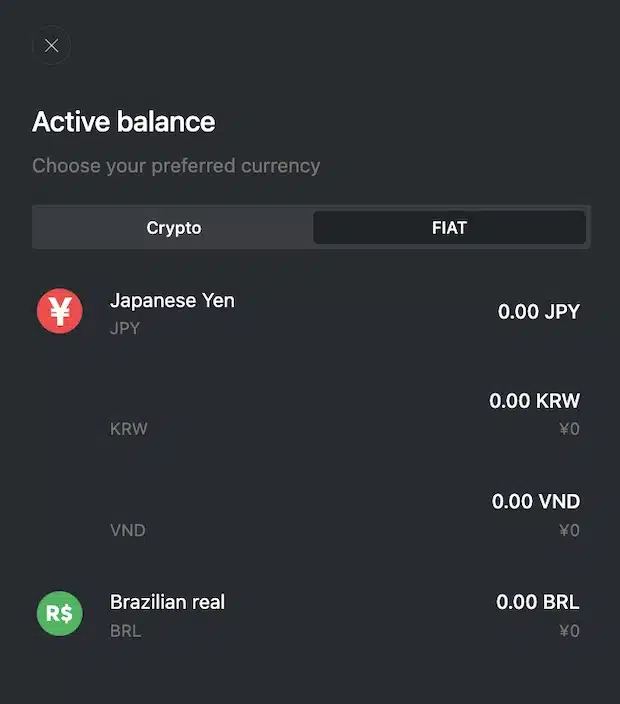Screen dimensions: 620x704
Task: Select the Brazilian real currency name
Action: [x=167, y=602]
